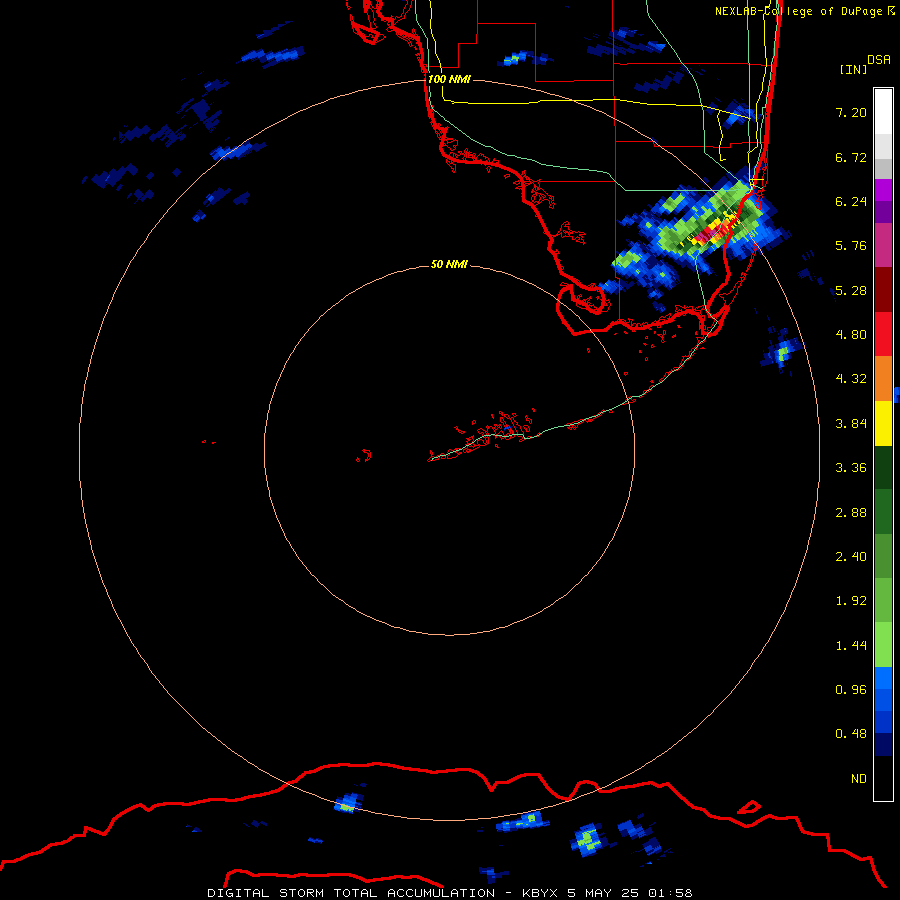Click the 5.28 legend value
Viewport: 900px width, 900px height.
coord(851,290)
